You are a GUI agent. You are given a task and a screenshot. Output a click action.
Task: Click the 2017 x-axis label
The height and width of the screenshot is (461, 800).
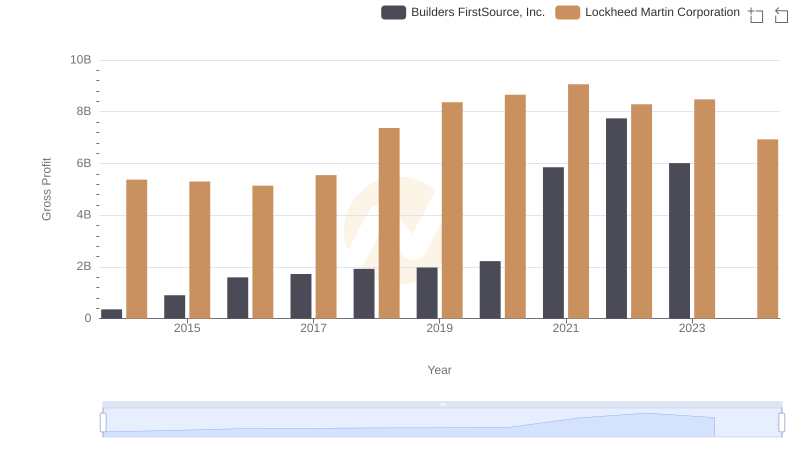313,328
